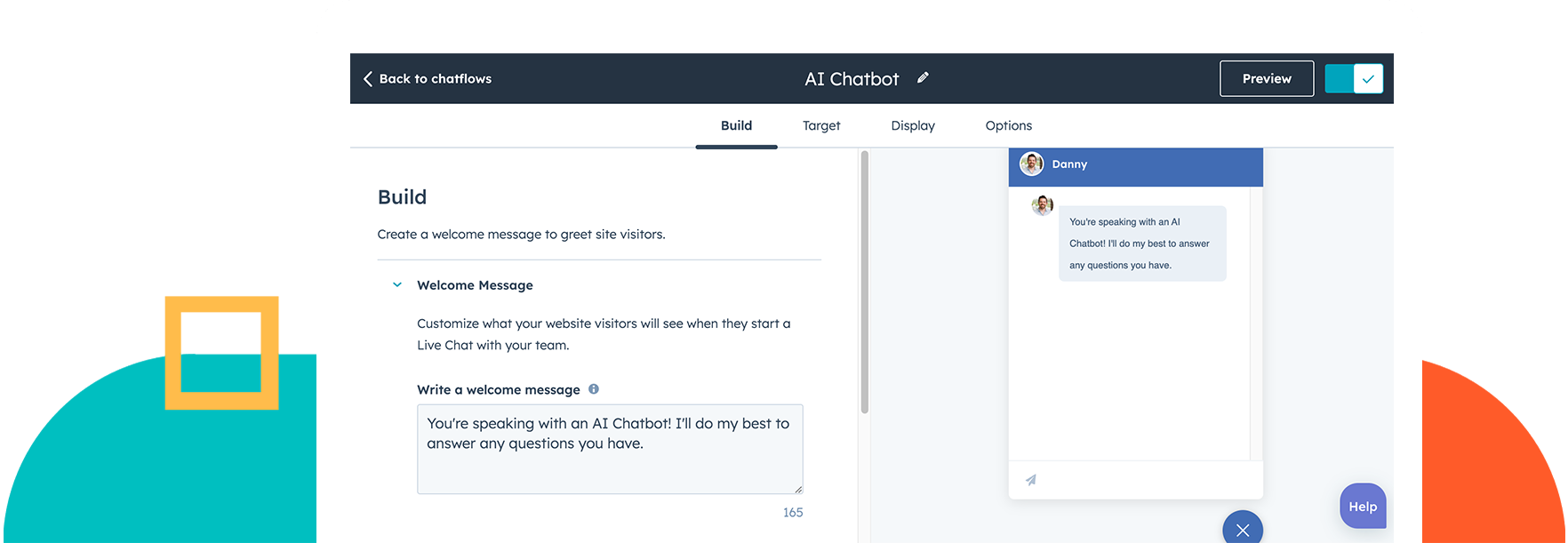Switch to the Build tab

tap(736, 125)
